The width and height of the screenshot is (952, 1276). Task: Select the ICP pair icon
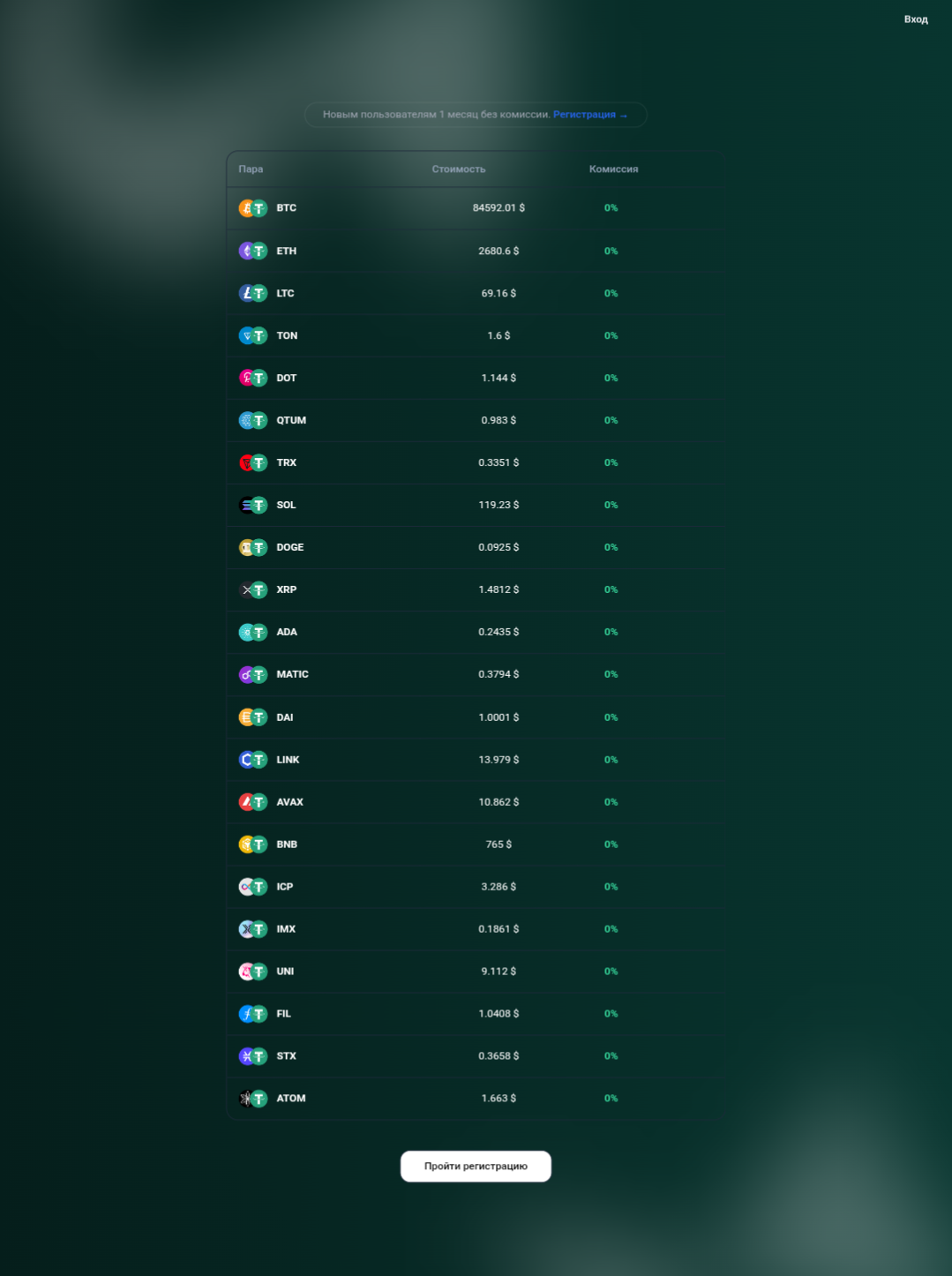pos(252,887)
